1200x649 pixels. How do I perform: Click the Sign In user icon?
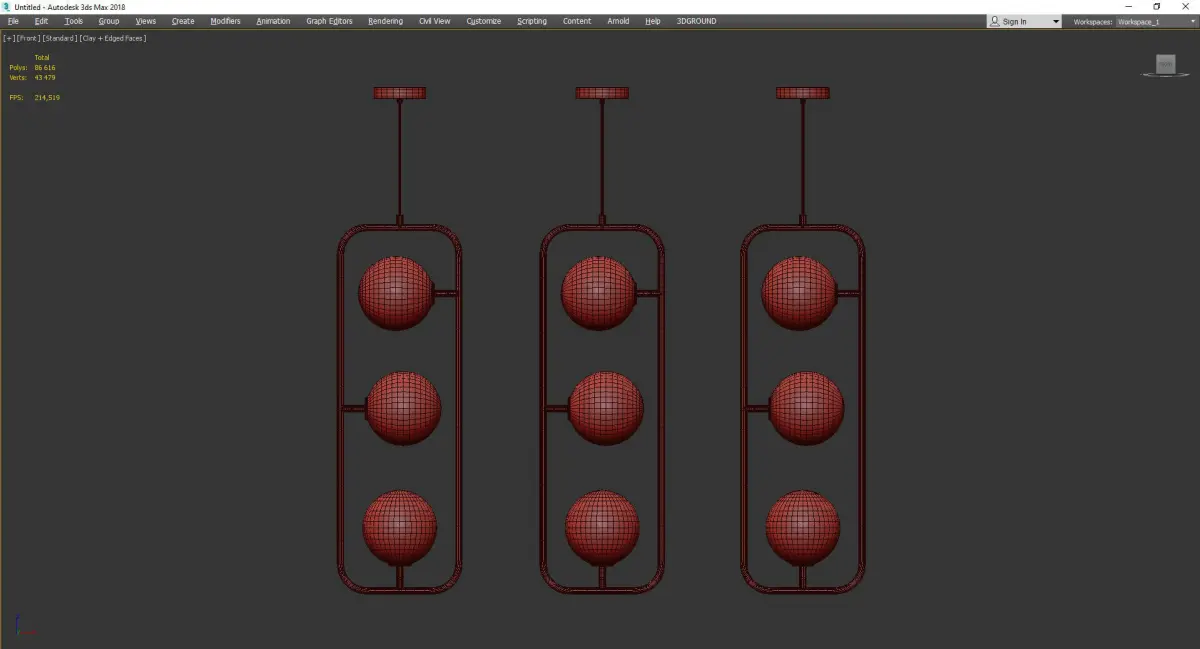pyautogui.click(x=995, y=21)
